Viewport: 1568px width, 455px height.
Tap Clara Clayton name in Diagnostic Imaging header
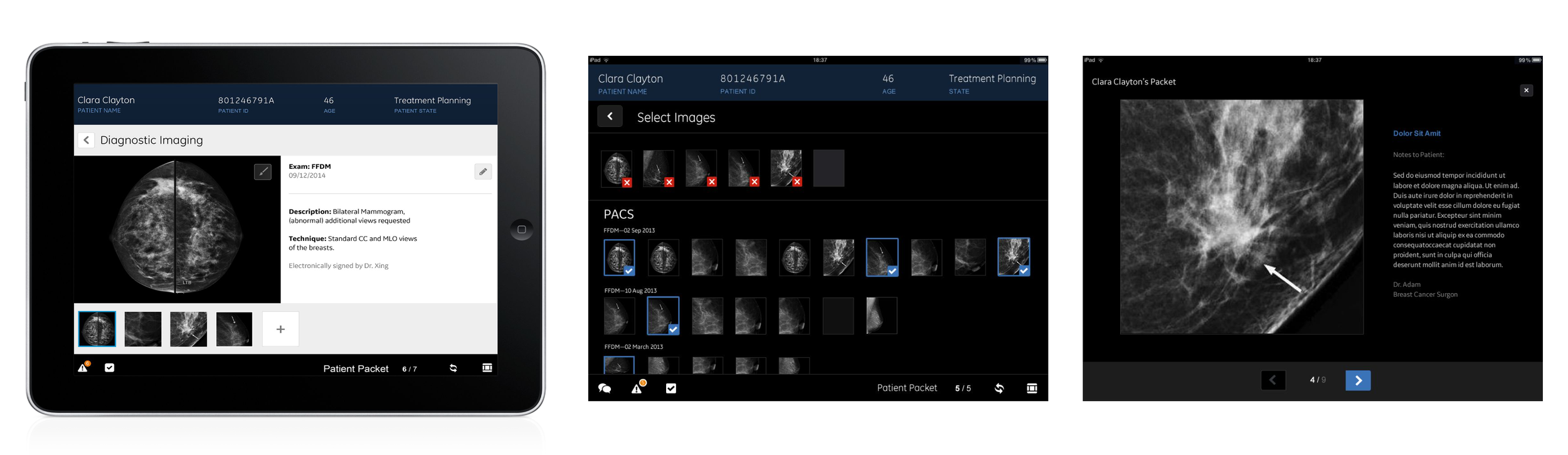(106, 100)
